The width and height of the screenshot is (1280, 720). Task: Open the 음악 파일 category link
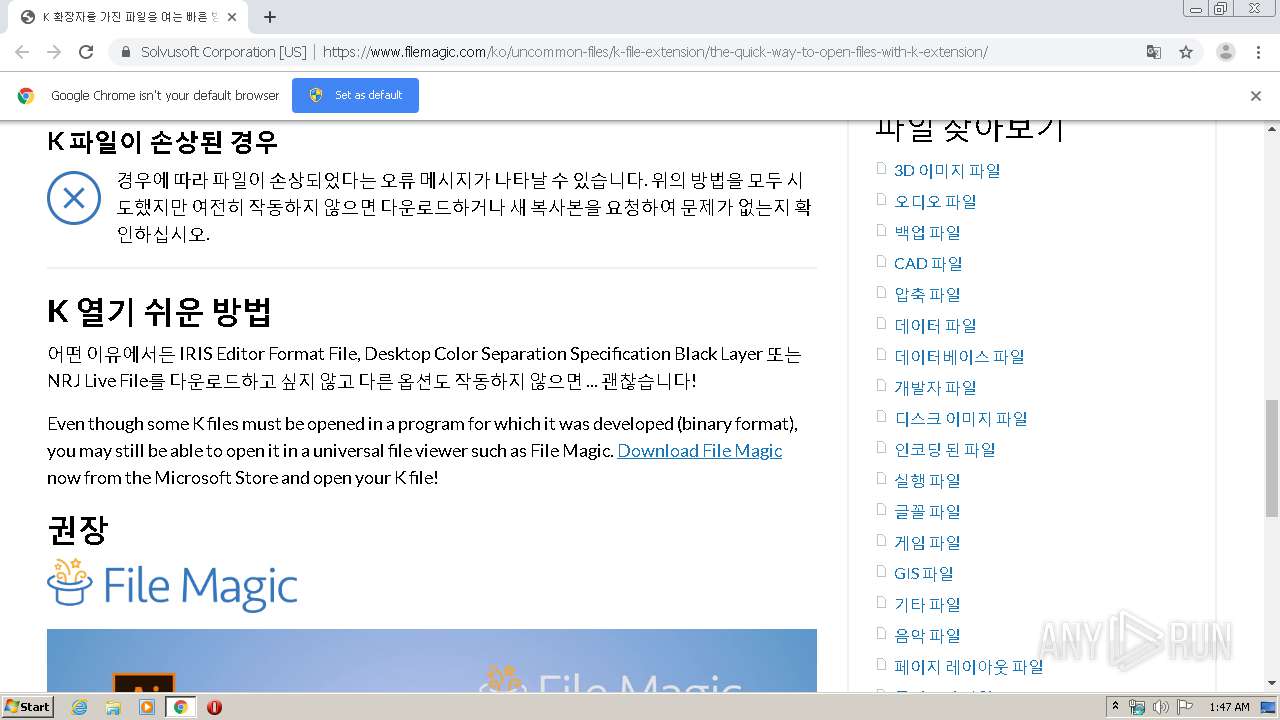[927, 635]
